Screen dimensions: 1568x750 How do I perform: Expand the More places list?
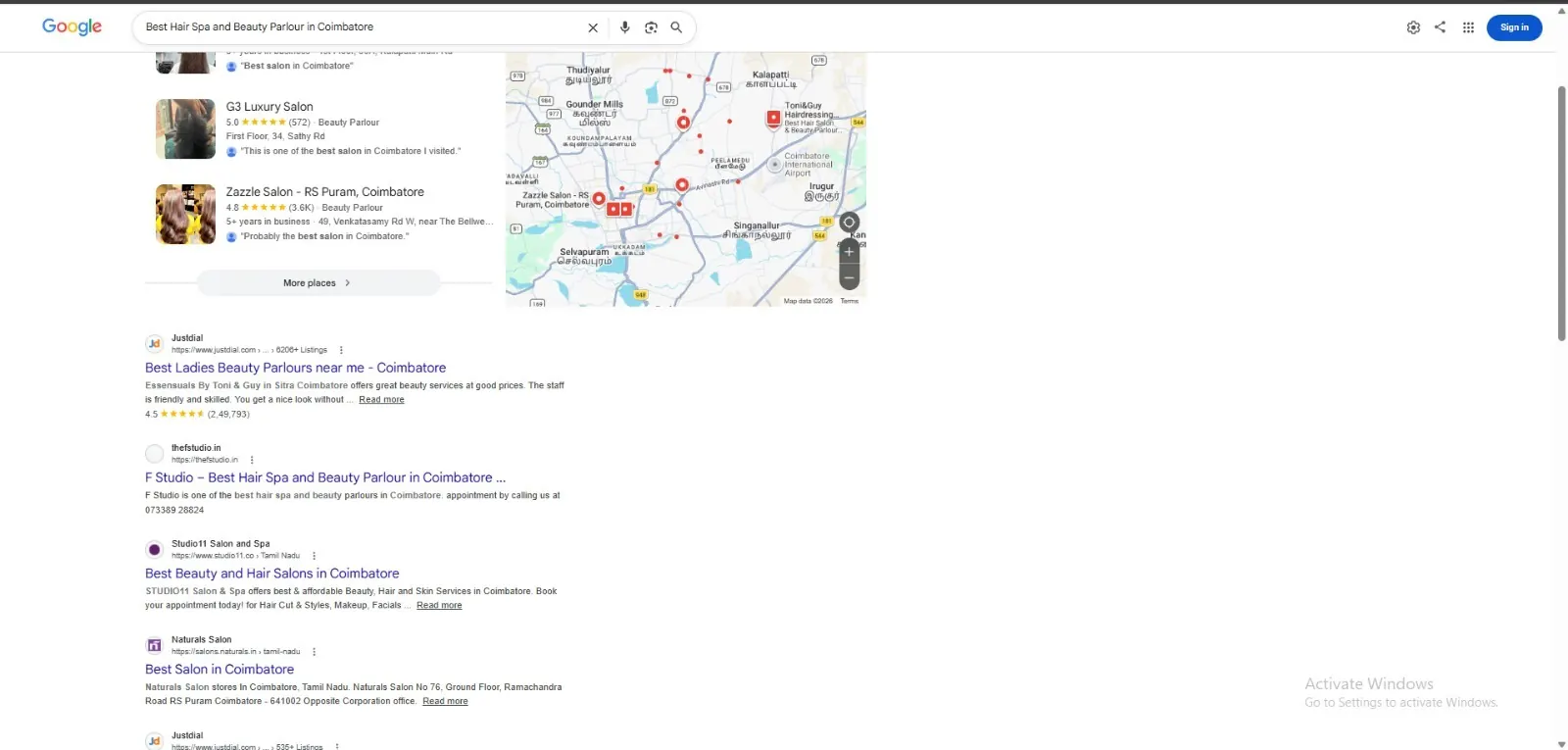(x=318, y=283)
